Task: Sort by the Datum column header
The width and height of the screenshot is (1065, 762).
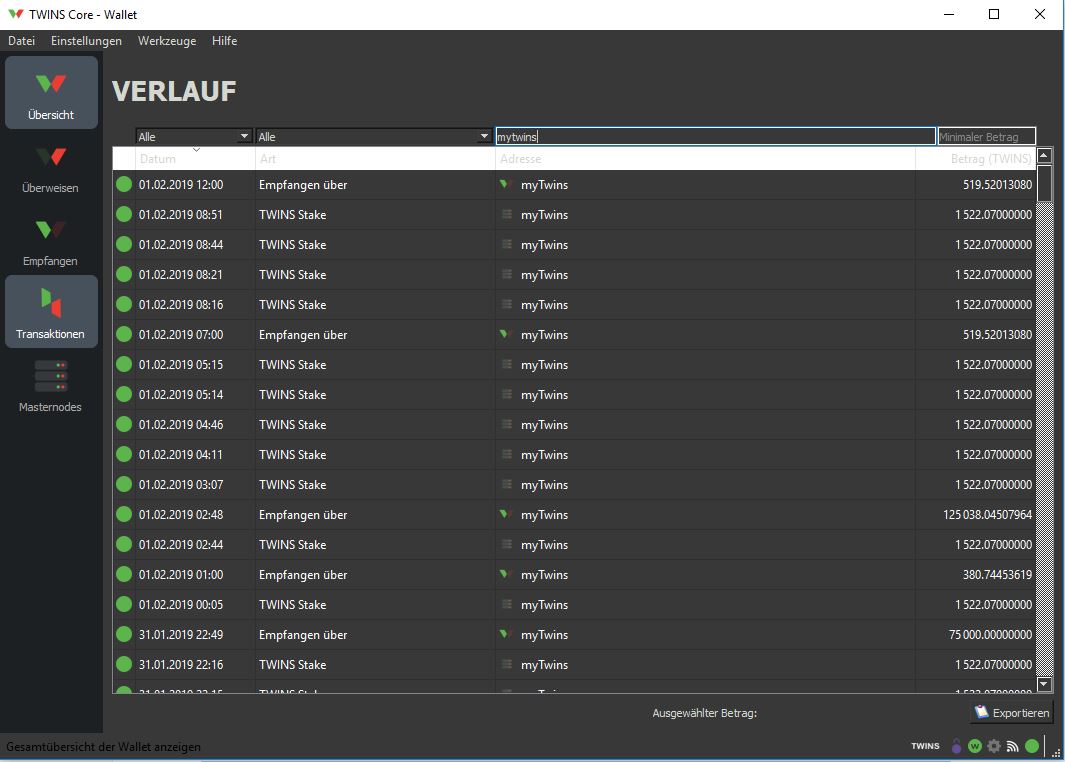Action: tap(195, 158)
